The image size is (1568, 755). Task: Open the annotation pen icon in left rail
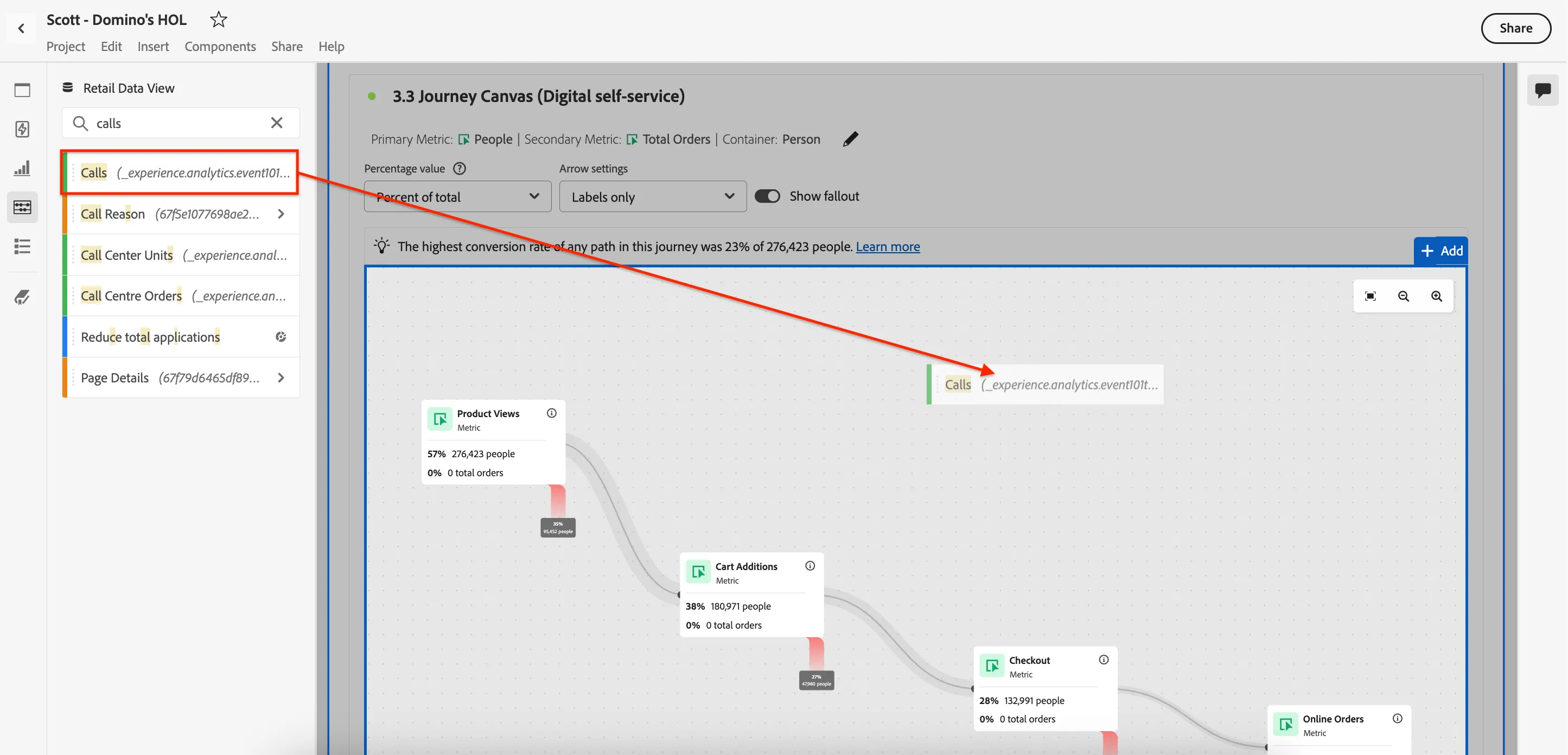[x=23, y=297]
